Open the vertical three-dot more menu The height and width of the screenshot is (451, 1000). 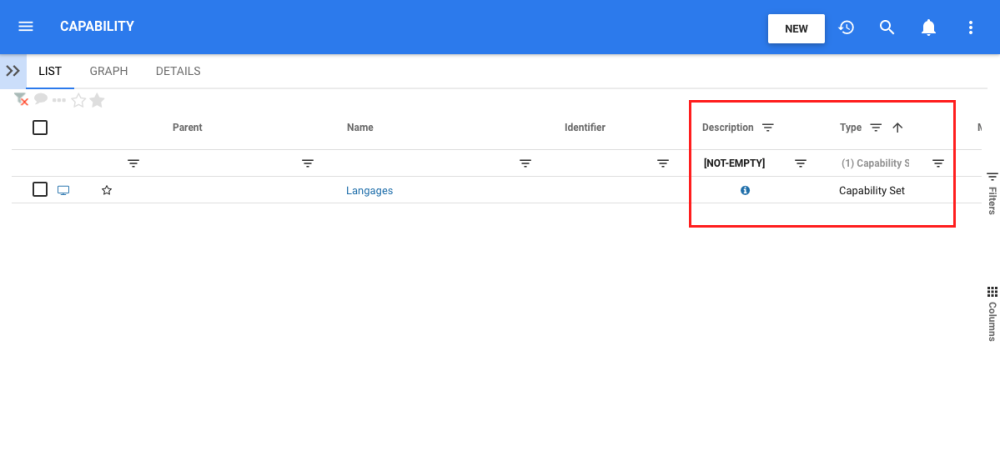pyautogui.click(x=971, y=27)
